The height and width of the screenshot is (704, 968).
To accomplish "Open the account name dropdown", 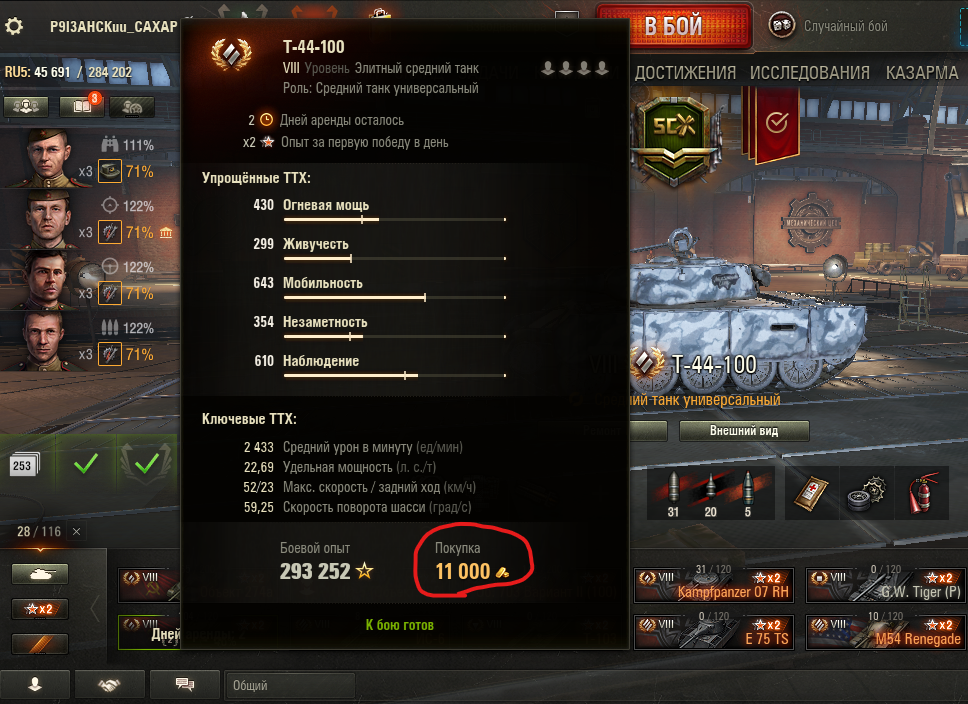I will pos(114,27).
